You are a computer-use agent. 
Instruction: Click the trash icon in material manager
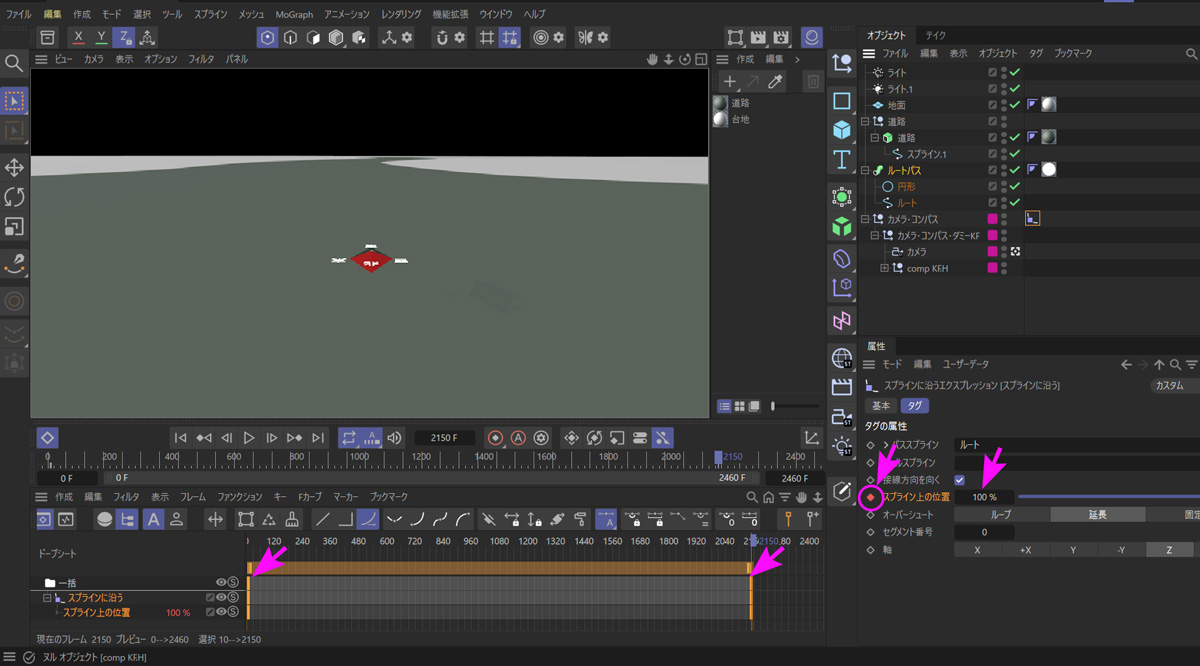(x=813, y=81)
